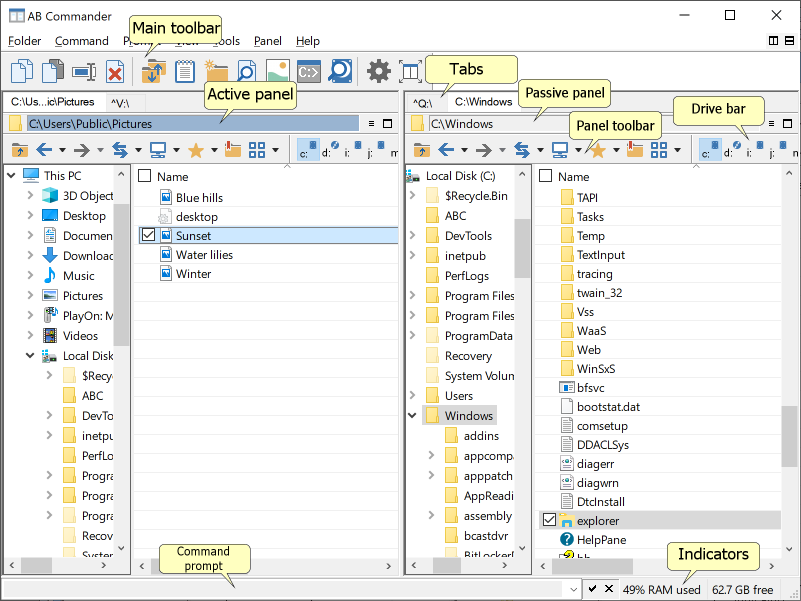Toggle the select-all checkbox beside Name in Windows panel
This screenshot has width=801, height=601.
click(546, 176)
